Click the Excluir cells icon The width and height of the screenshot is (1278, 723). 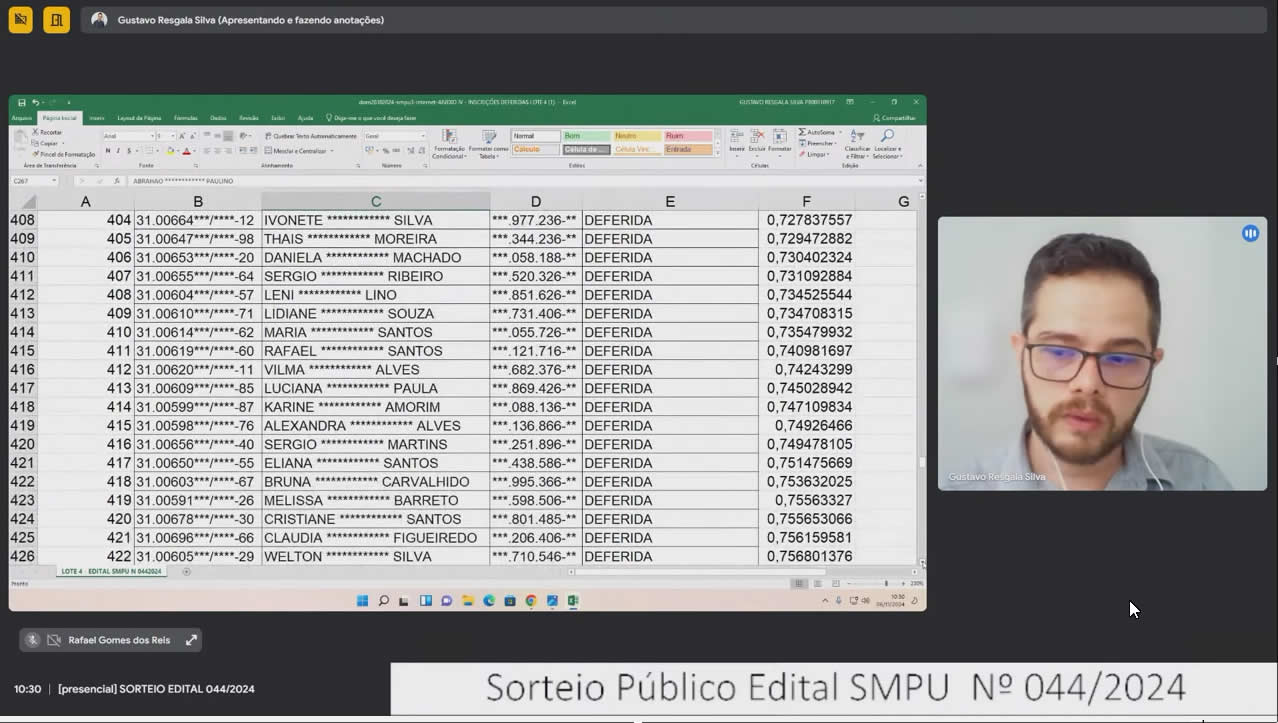pos(757,141)
